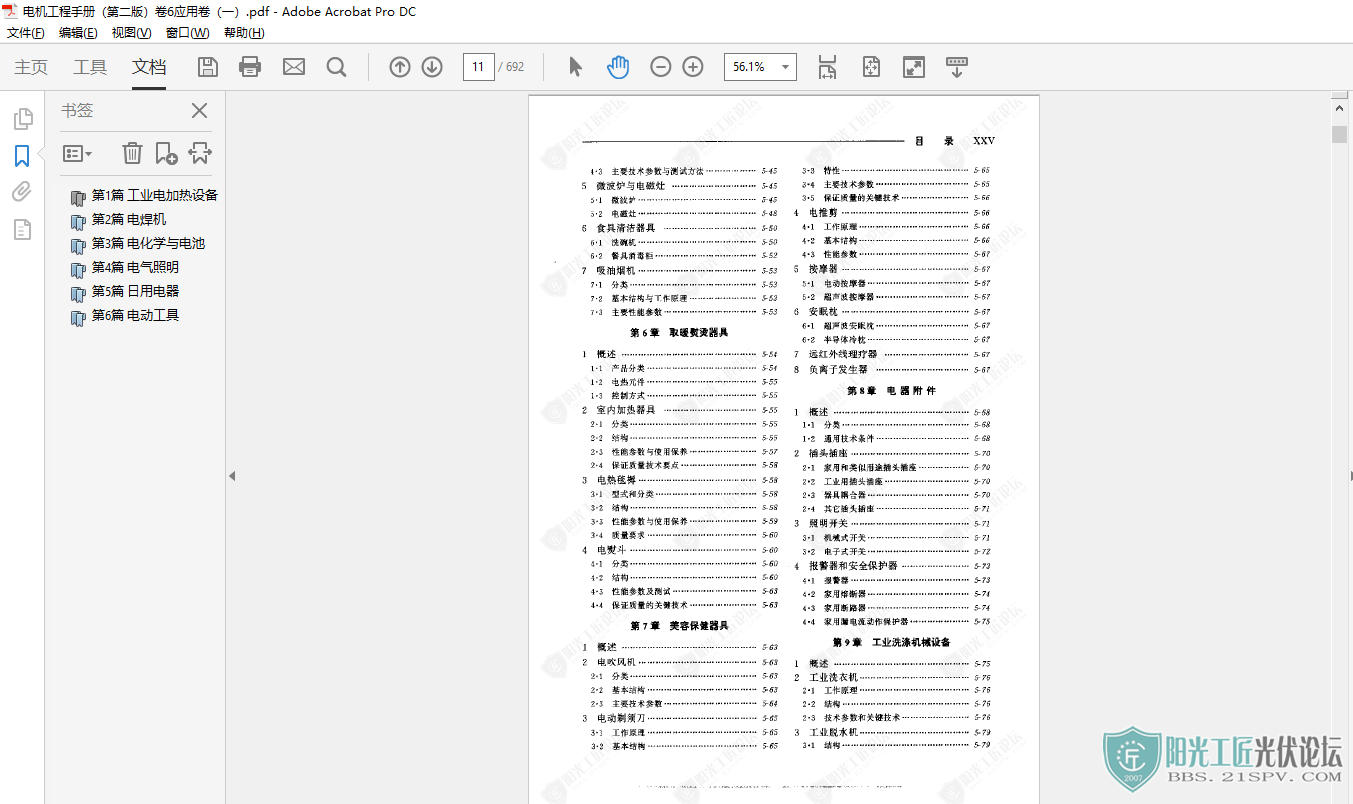
Task: Zoom out with the minus button
Action: tap(661, 67)
